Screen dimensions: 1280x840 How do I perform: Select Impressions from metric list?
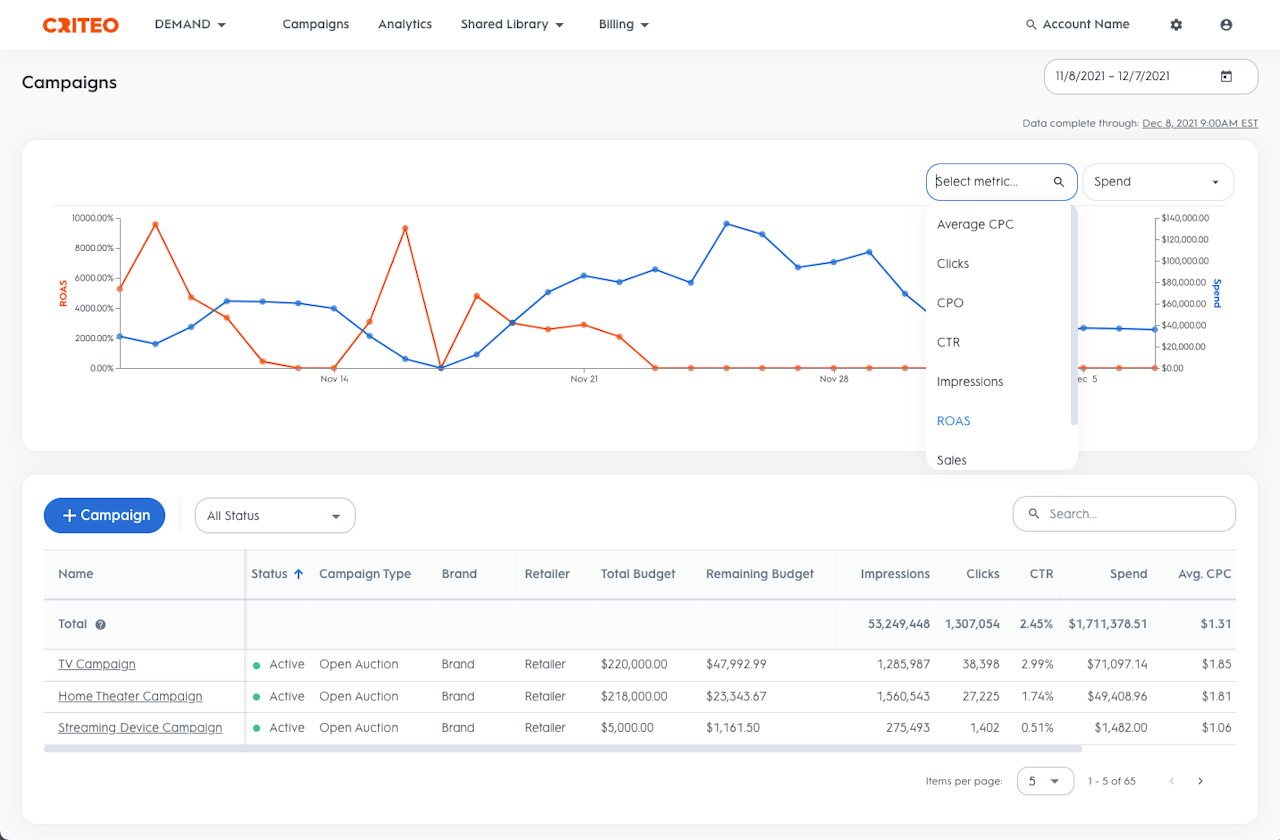969,382
